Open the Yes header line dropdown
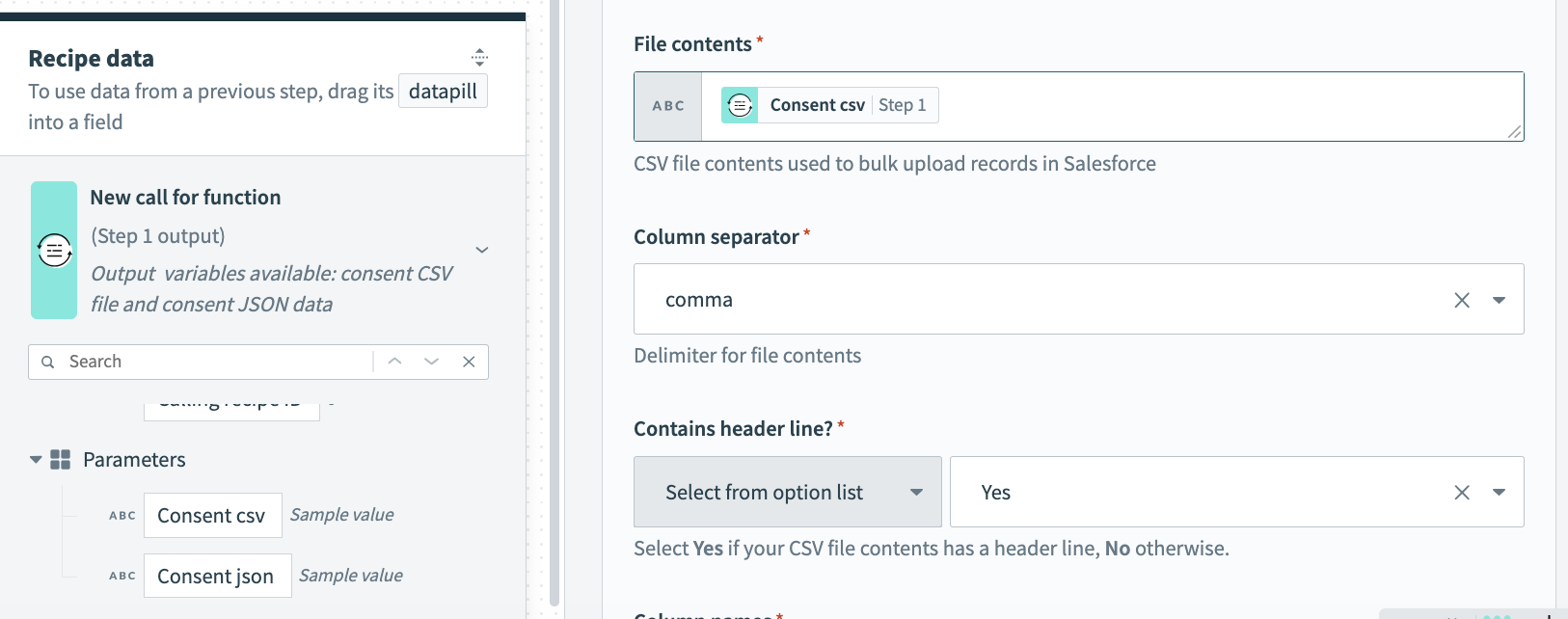The width and height of the screenshot is (1568, 619). click(1499, 493)
